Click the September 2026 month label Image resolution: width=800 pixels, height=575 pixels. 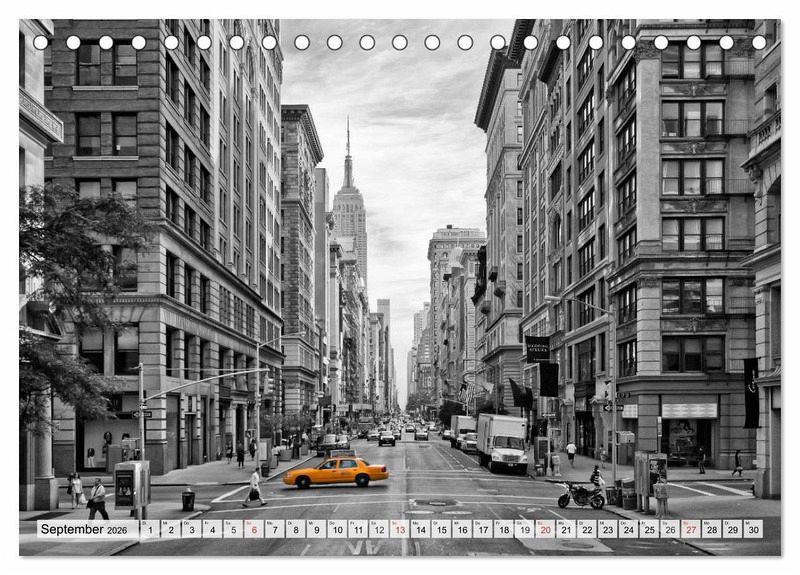coord(86,529)
